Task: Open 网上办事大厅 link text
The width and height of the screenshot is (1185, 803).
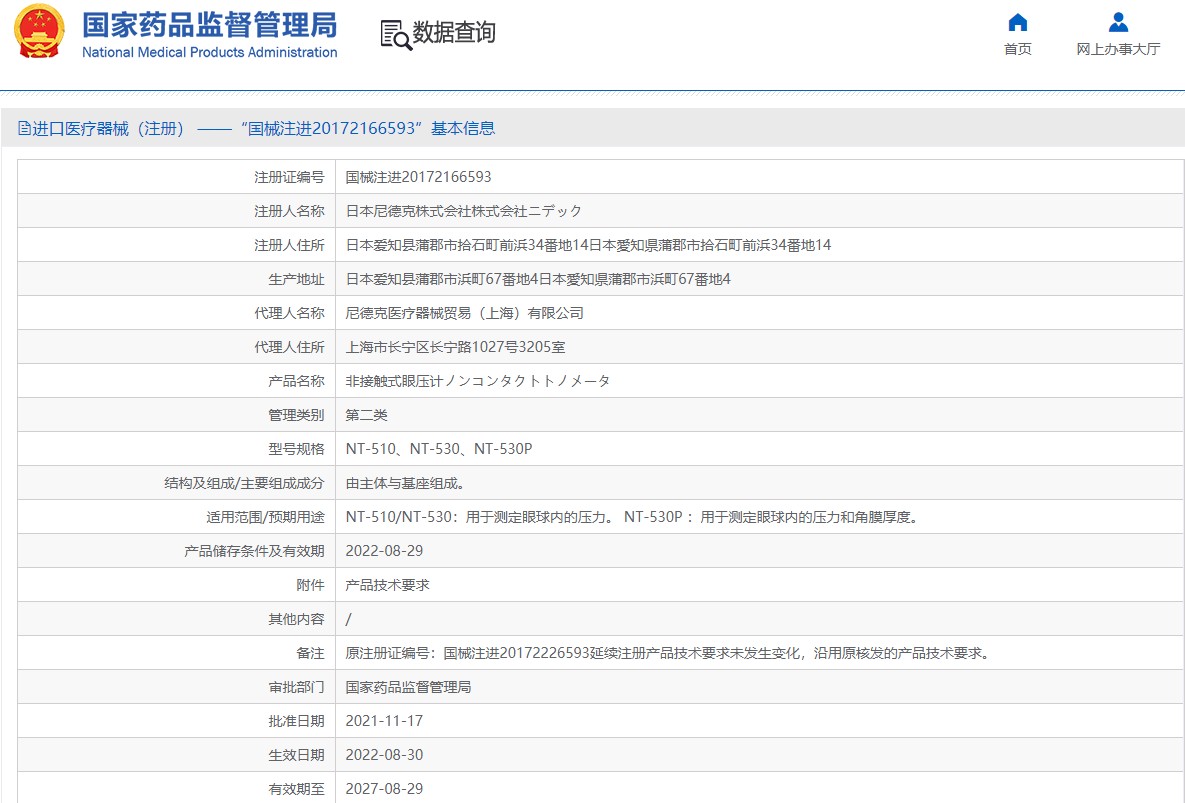Action: click(x=1118, y=49)
